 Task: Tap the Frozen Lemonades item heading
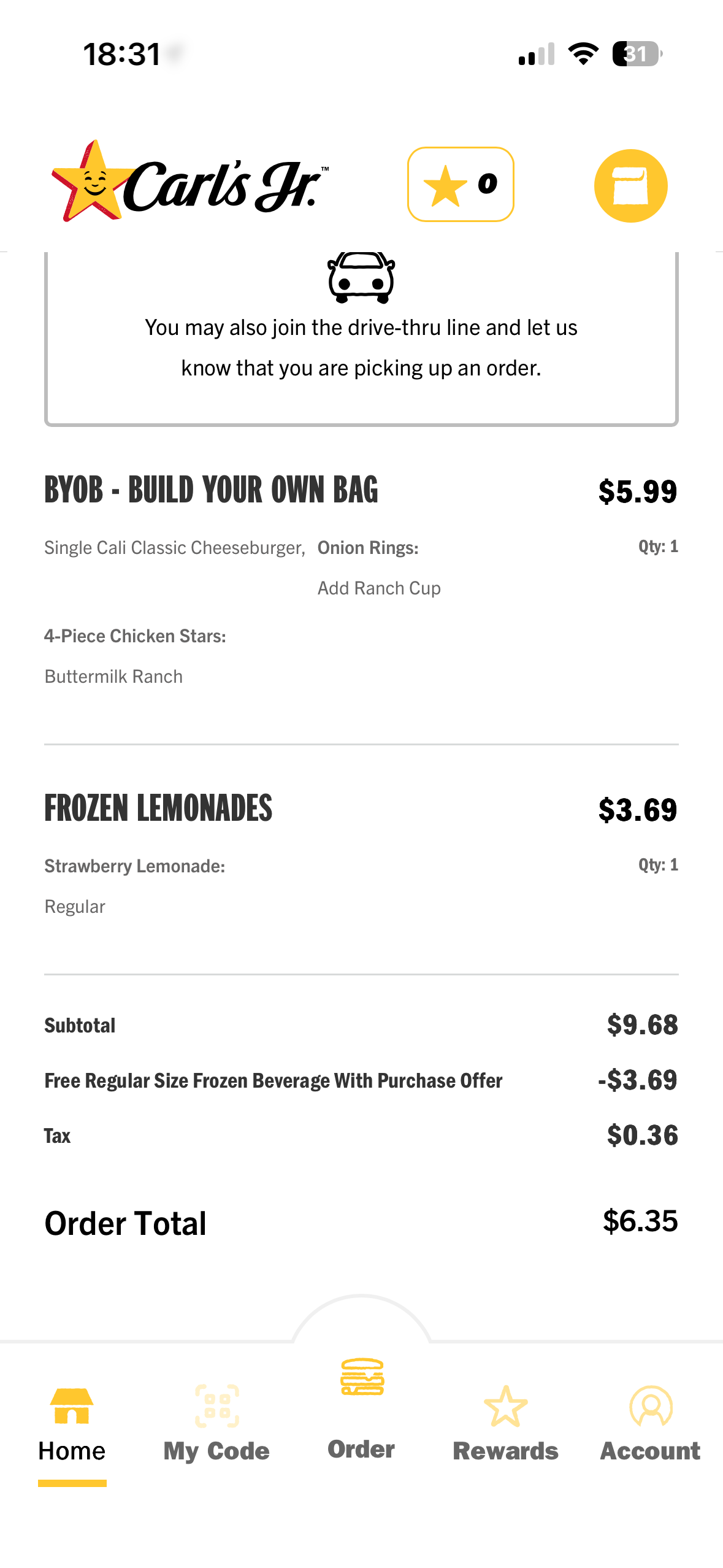pyautogui.click(x=158, y=808)
